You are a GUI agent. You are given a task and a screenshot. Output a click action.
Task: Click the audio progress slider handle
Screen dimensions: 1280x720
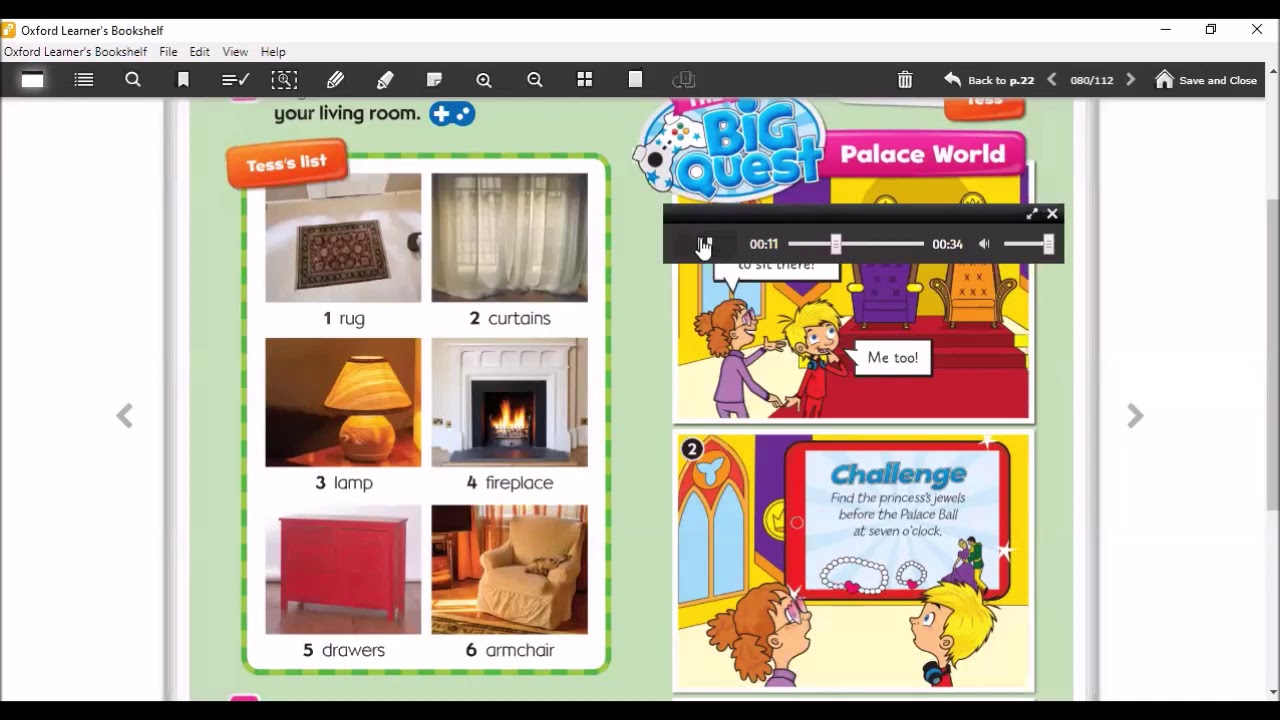click(x=836, y=244)
